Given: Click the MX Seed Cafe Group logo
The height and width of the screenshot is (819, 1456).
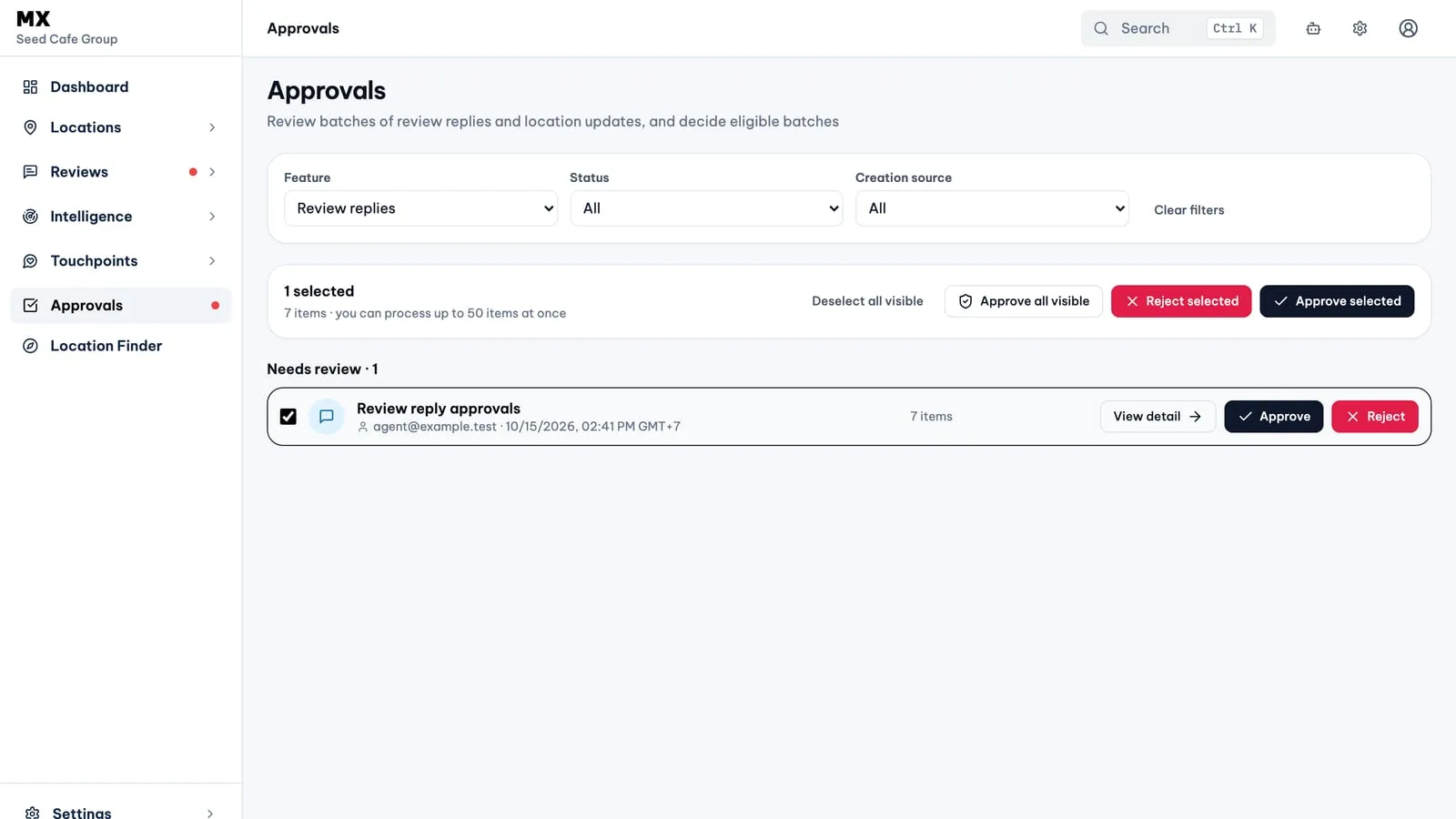Looking at the screenshot, I should [x=66, y=28].
